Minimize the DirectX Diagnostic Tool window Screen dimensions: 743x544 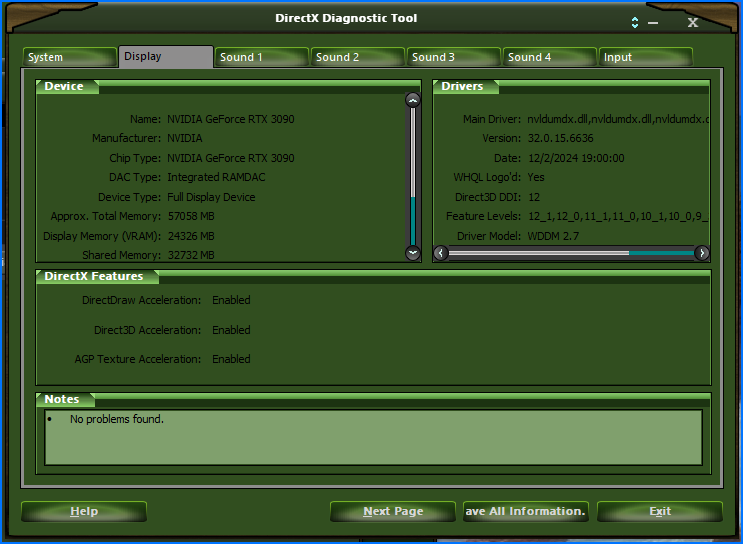[x=653, y=23]
